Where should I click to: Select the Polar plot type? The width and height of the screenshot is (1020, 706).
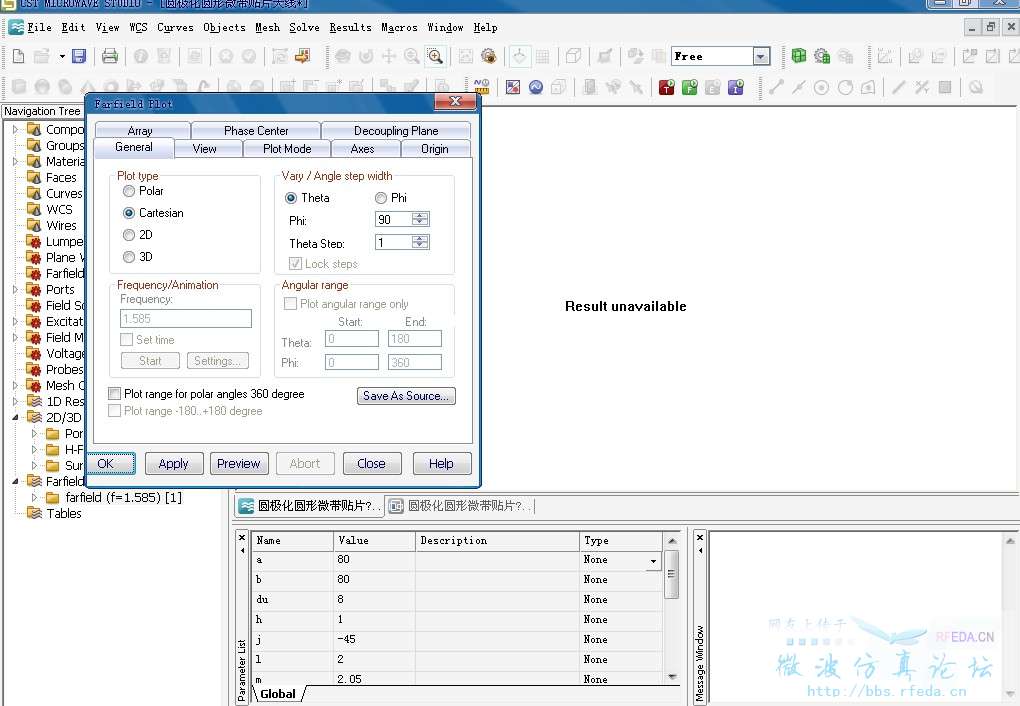pos(129,191)
